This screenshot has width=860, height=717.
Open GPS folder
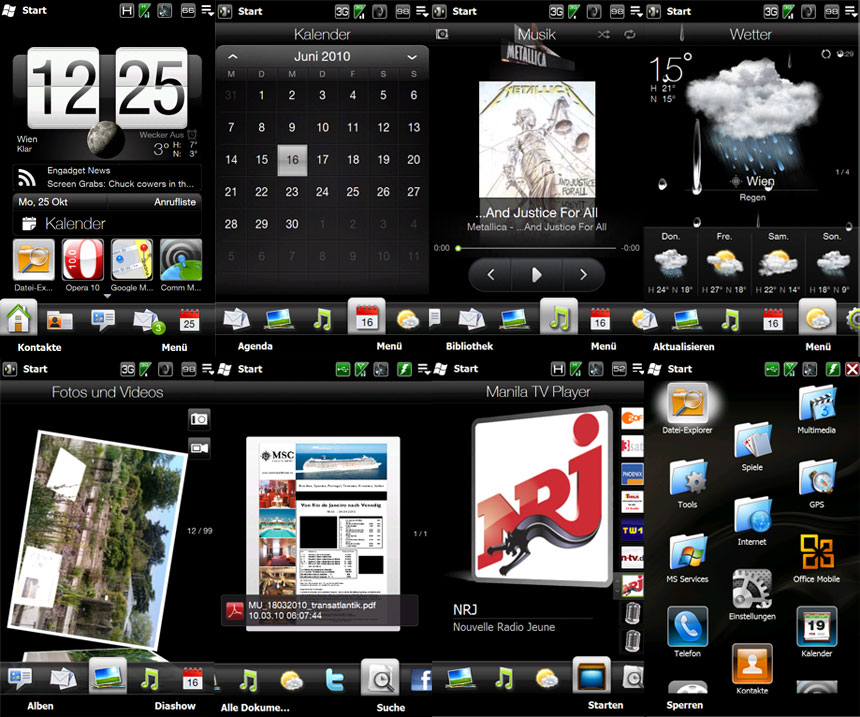tap(817, 484)
